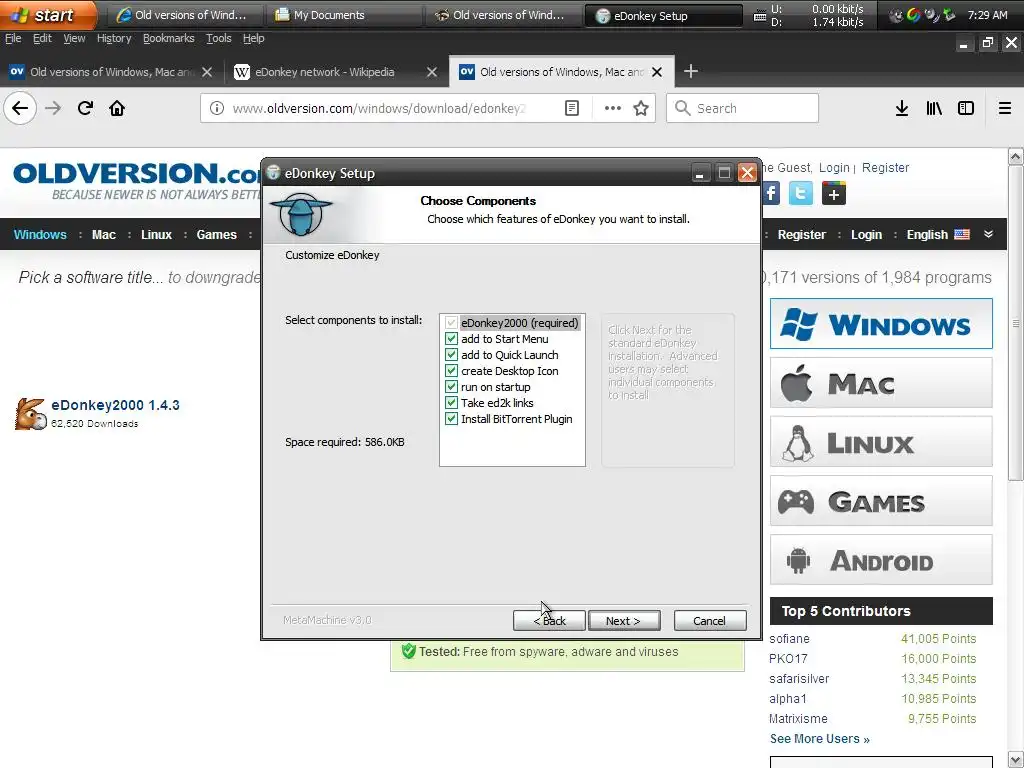Open the Tools menu

[x=219, y=39]
